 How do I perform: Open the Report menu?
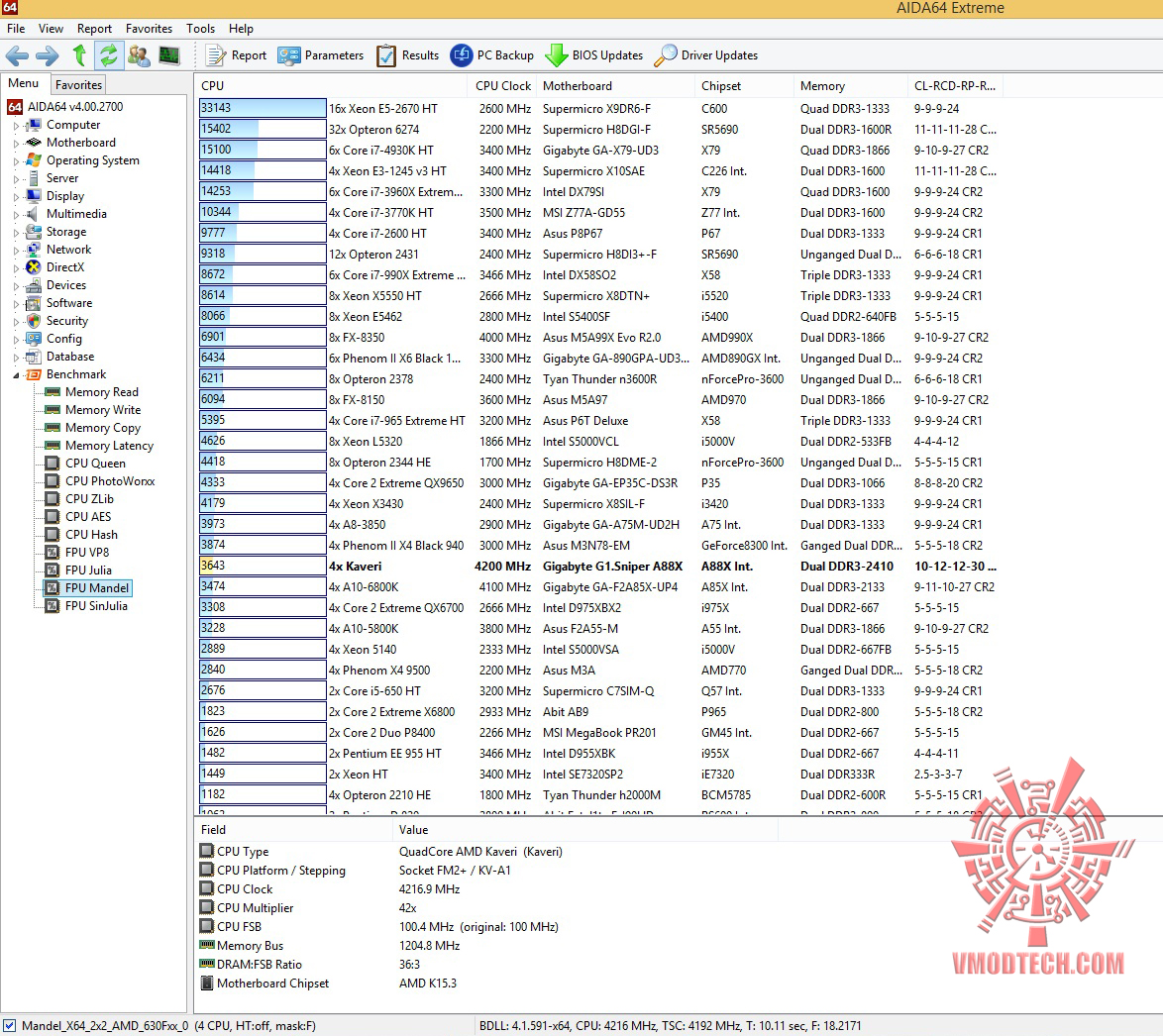coord(94,28)
